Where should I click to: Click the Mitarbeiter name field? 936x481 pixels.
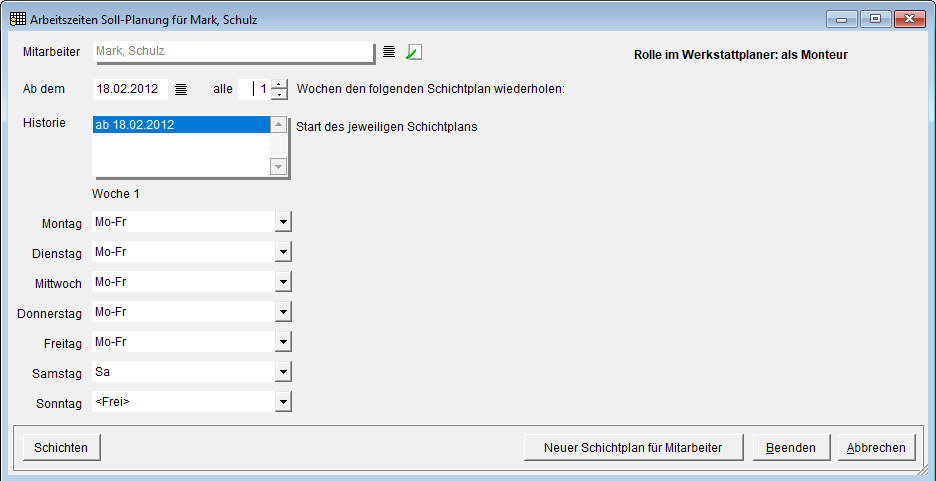tap(233, 51)
